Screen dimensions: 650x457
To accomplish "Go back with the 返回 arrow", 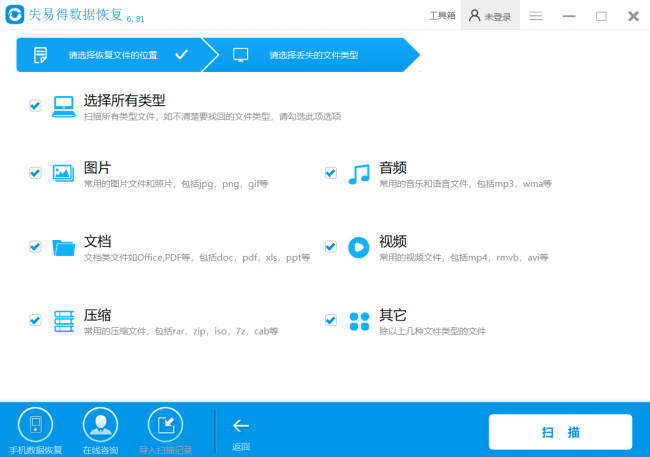I will (241, 433).
